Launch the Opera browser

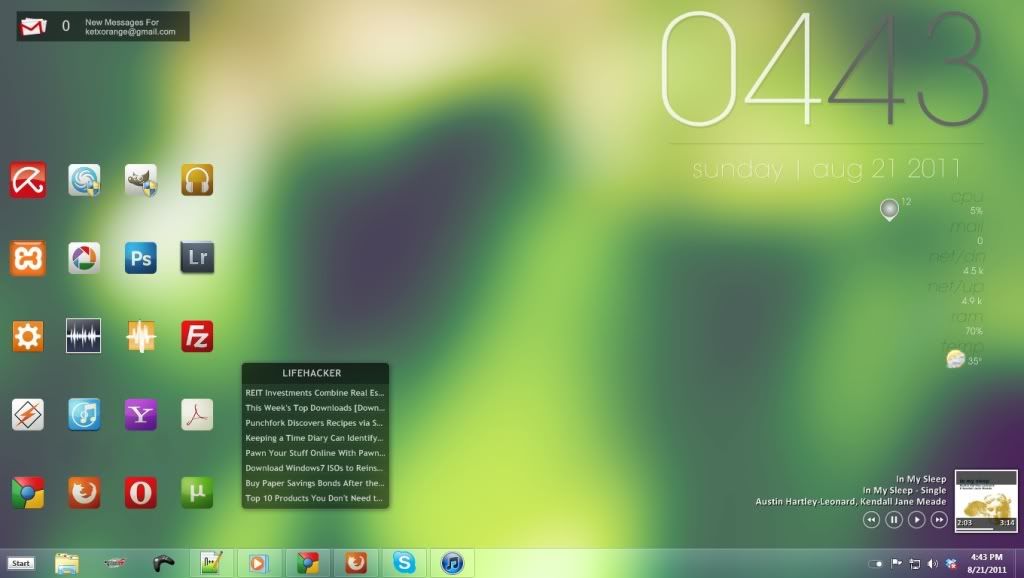coord(141,492)
